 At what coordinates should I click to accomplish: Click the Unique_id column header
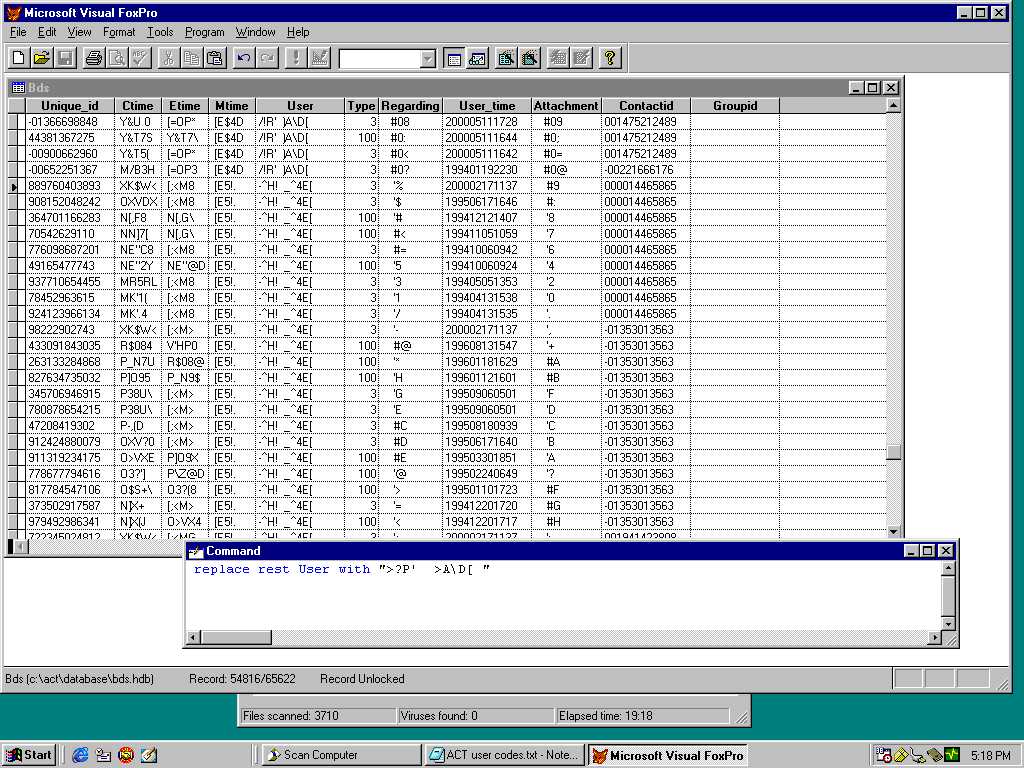tap(70, 106)
